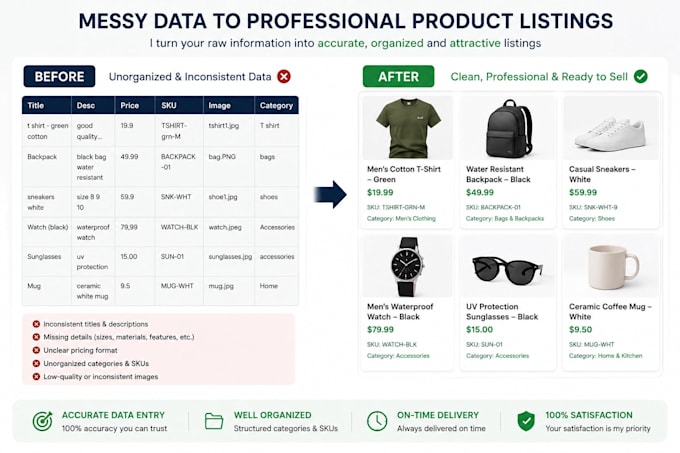The image size is (680, 453).
Task: Click the Men's Waterproof Watch – Black title
Action: 400,312
